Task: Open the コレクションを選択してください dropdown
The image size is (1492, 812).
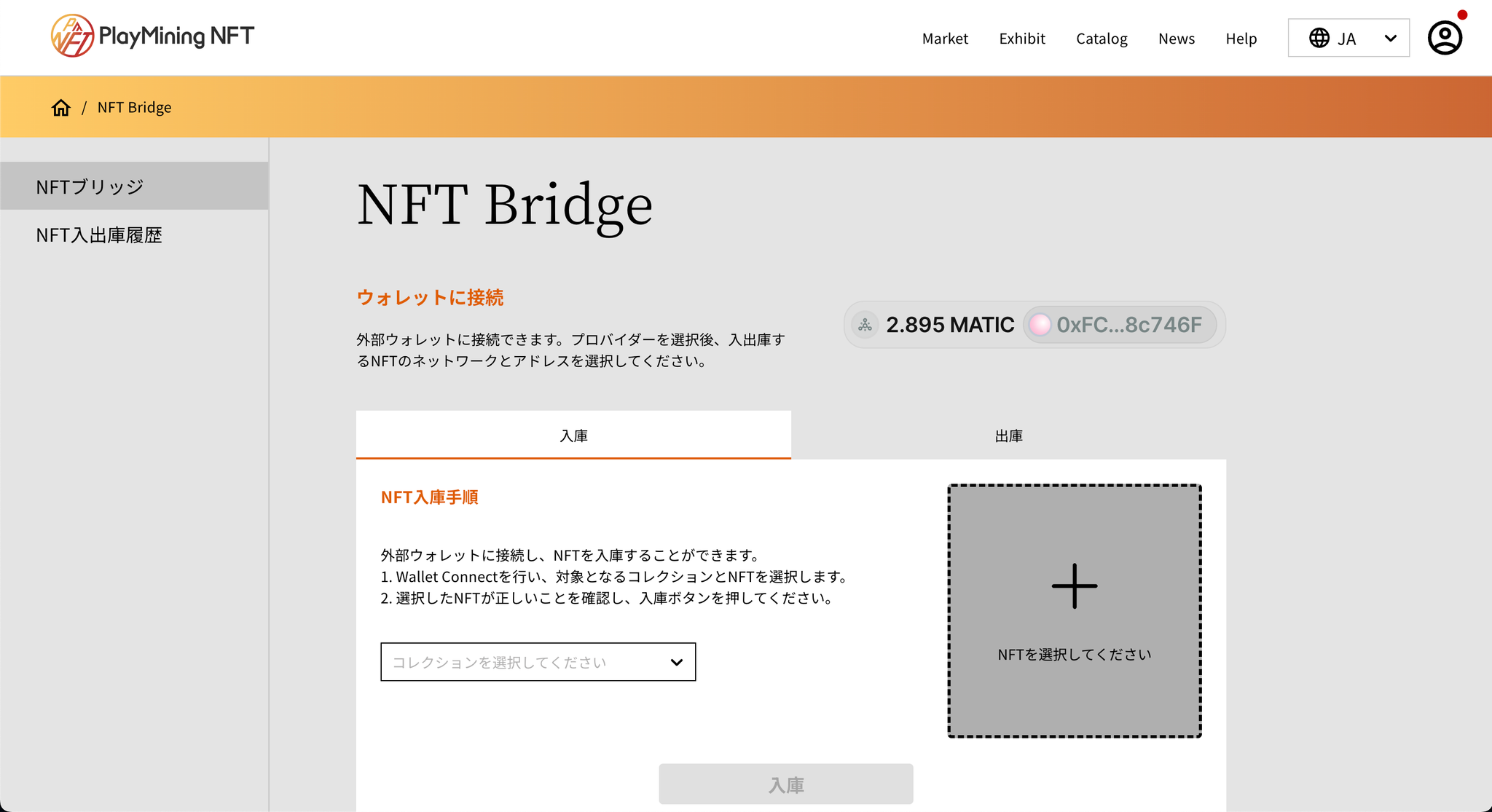Action: pyautogui.click(x=538, y=662)
